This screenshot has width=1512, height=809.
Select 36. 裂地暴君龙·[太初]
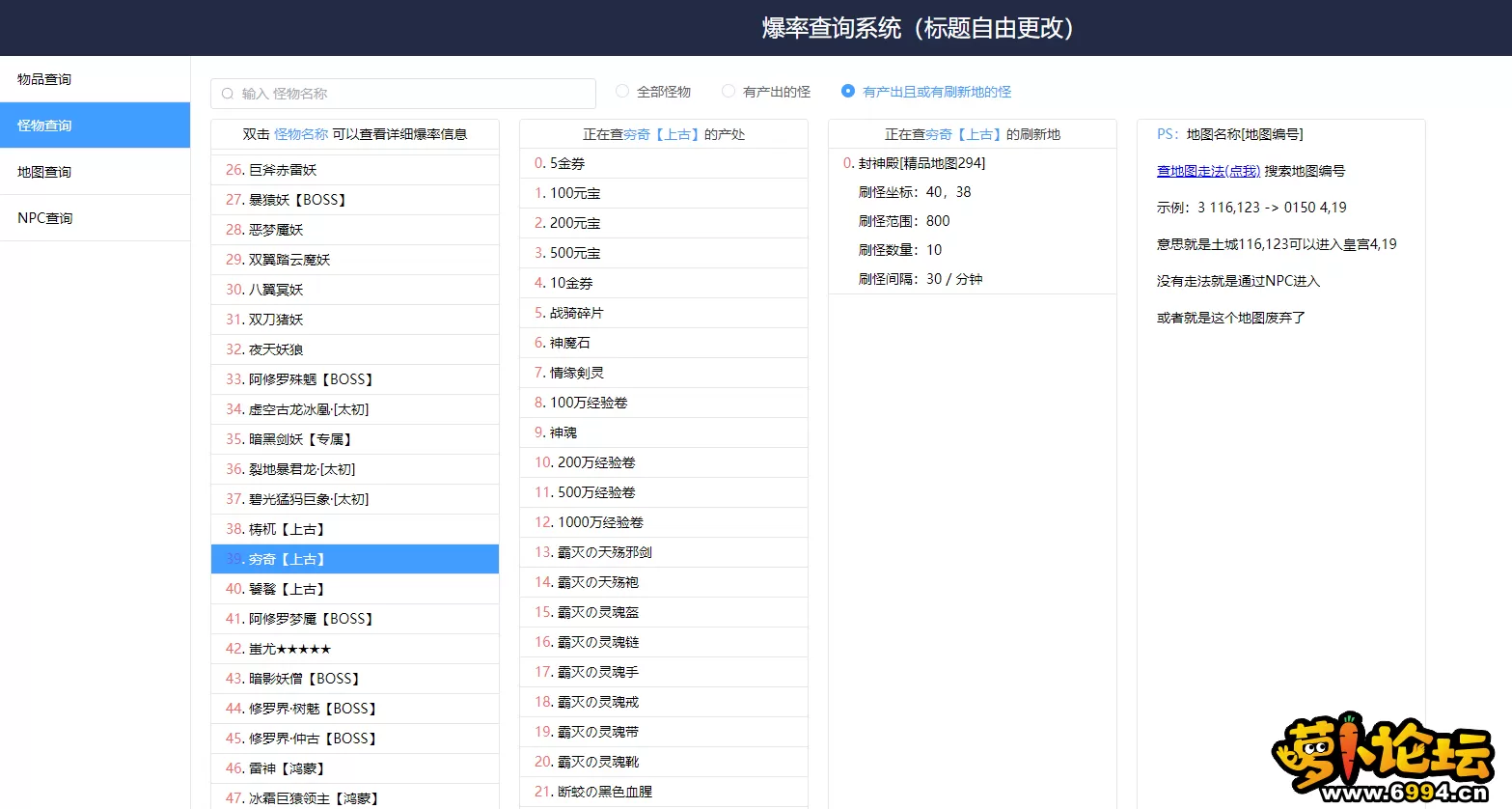point(355,469)
